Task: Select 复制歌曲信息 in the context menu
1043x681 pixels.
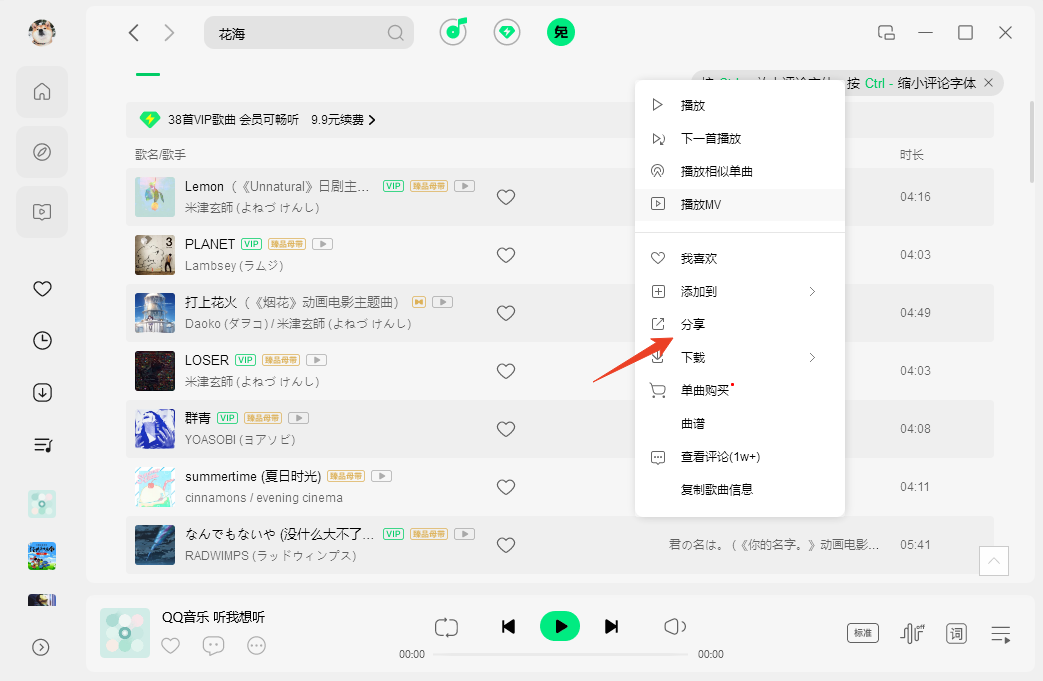Action: click(740, 489)
